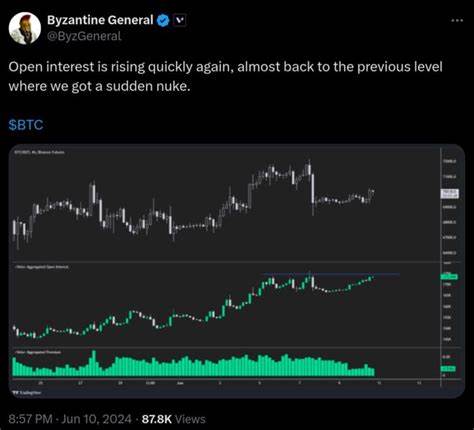
Task: Enlarge the attached BTC chart image
Action: pos(237,271)
